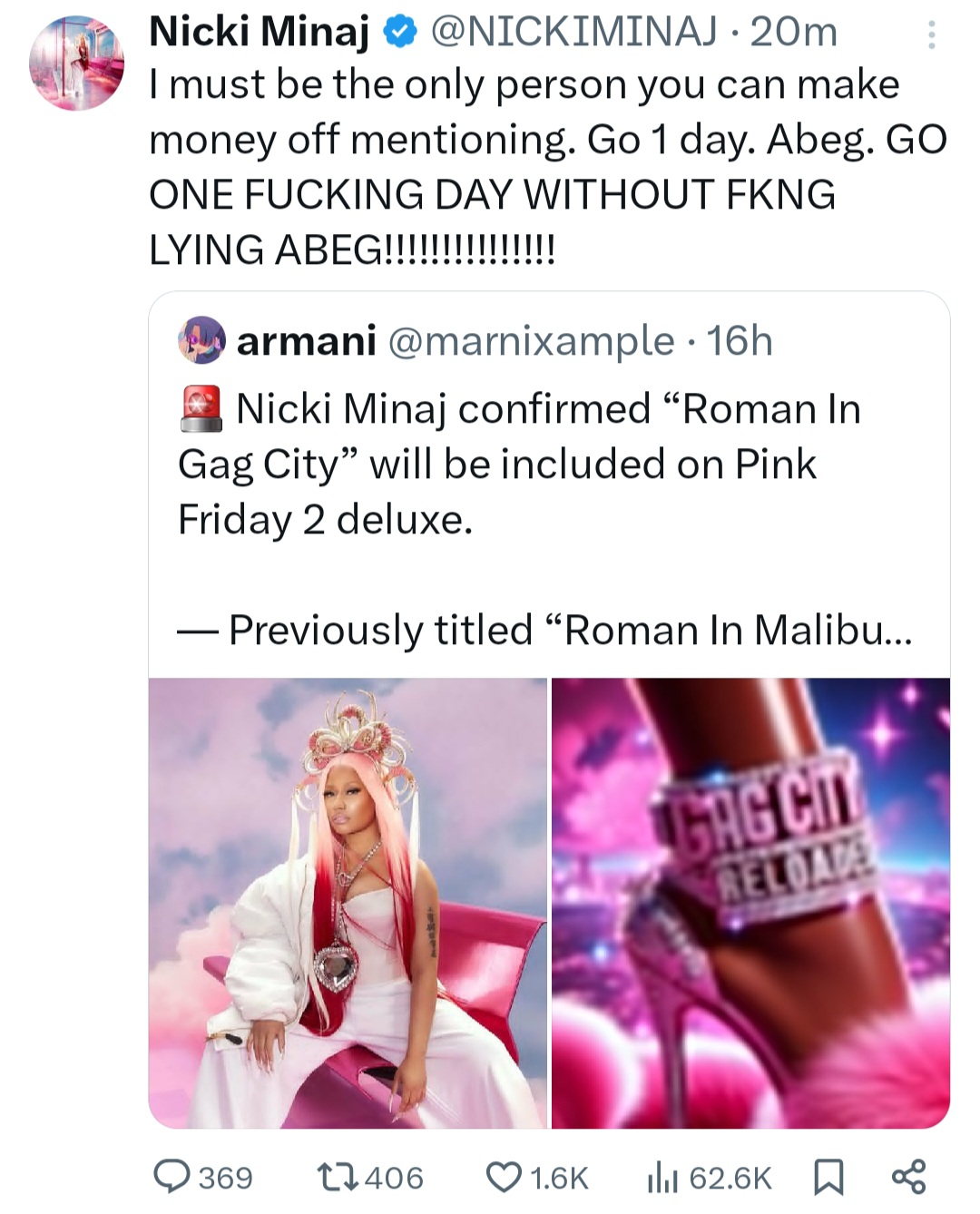Click the share icon
980x1214 pixels.
(908, 1176)
